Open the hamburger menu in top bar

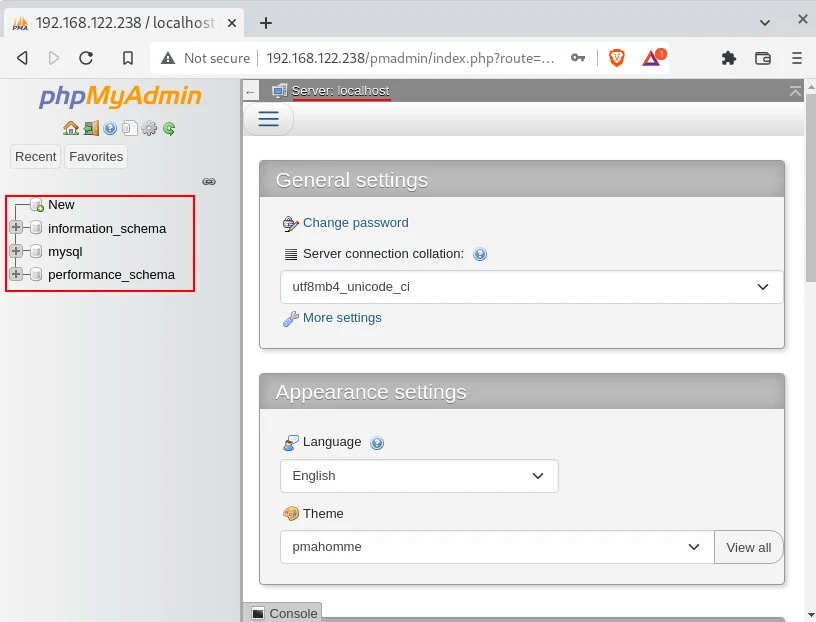click(x=269, y=119)
